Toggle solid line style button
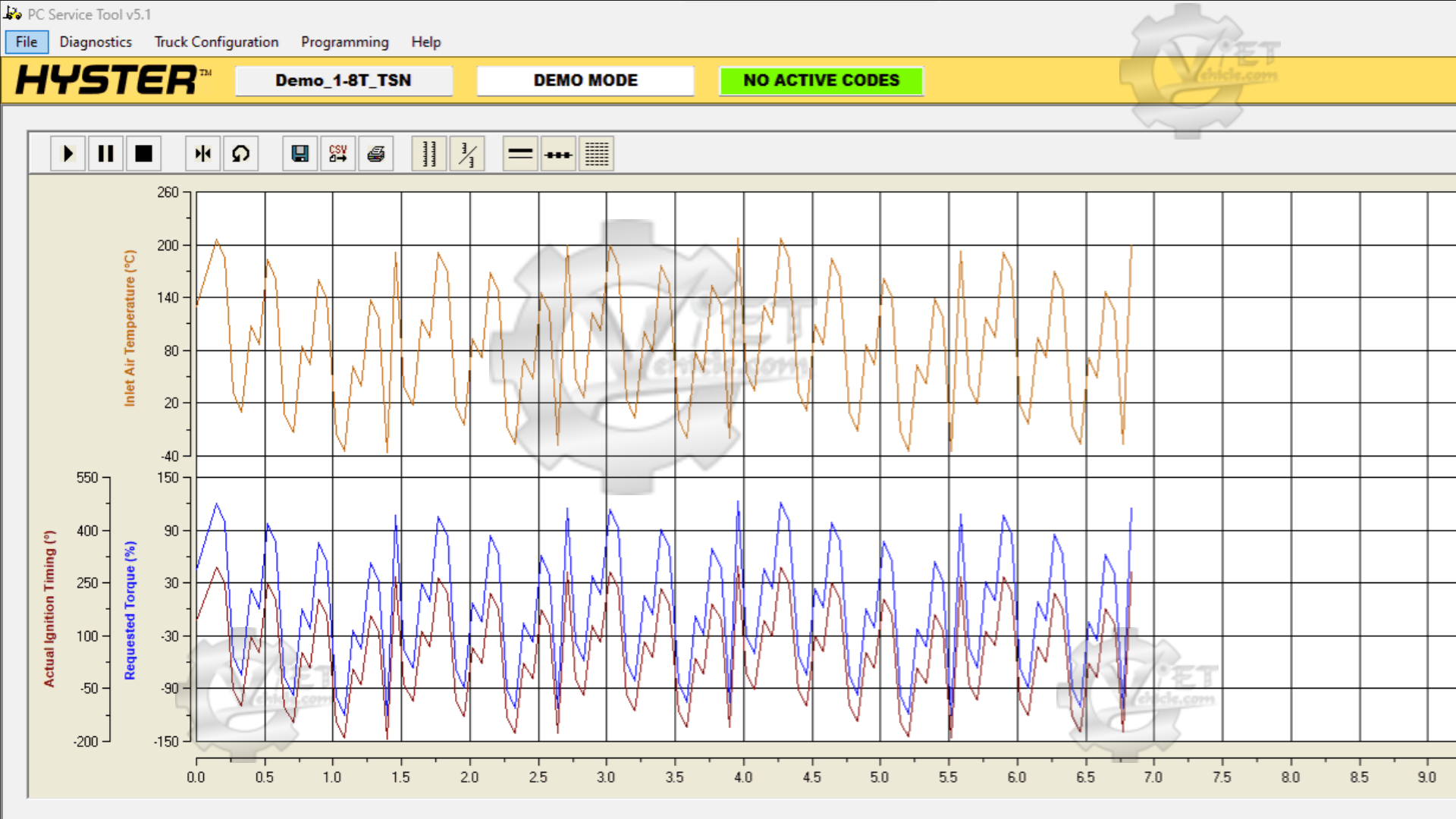This screenshot has height=819, width=1456. [x=520, y=154]
